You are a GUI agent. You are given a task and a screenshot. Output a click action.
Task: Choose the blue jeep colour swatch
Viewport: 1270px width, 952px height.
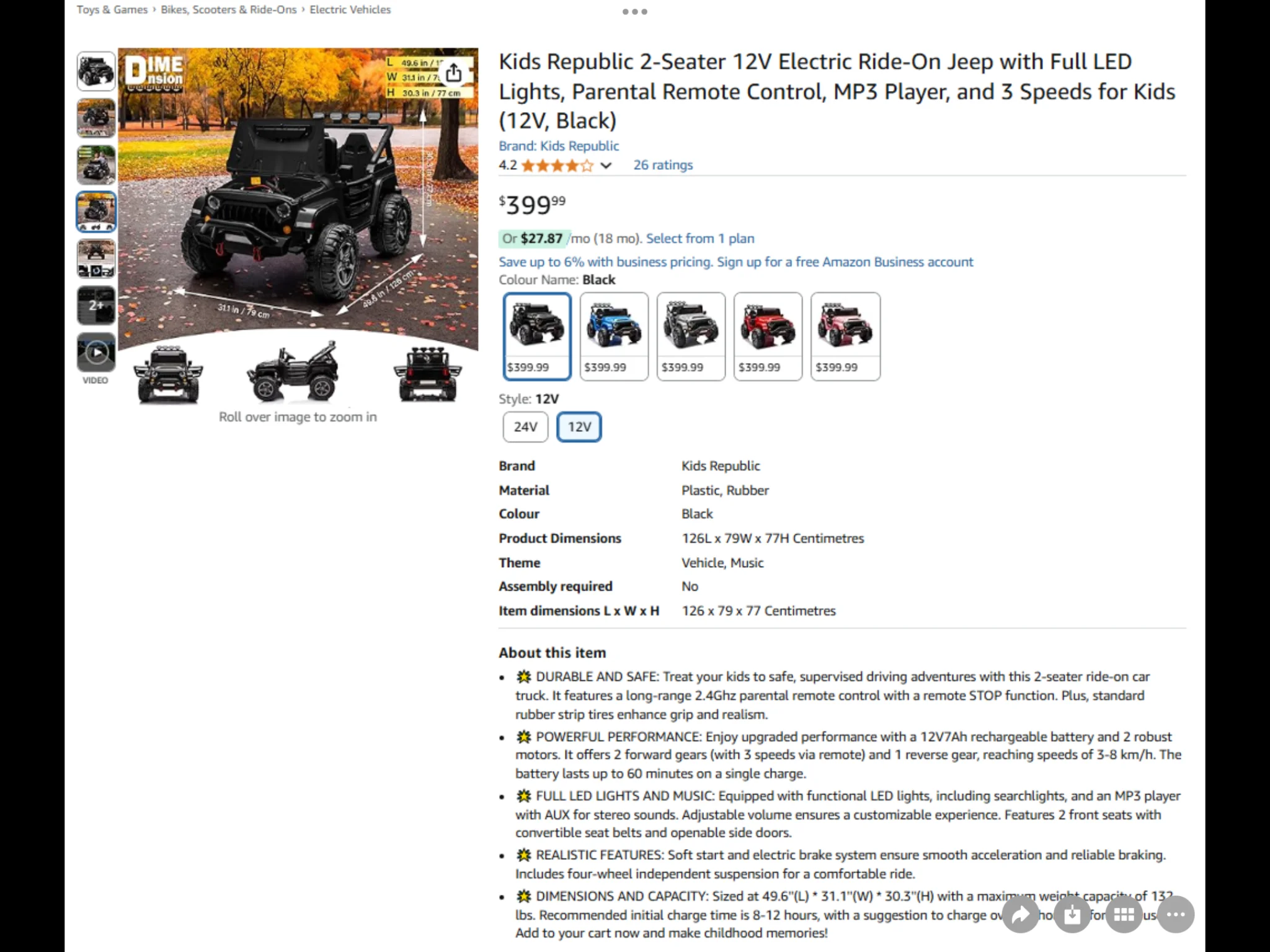click(x=614, y=337)
